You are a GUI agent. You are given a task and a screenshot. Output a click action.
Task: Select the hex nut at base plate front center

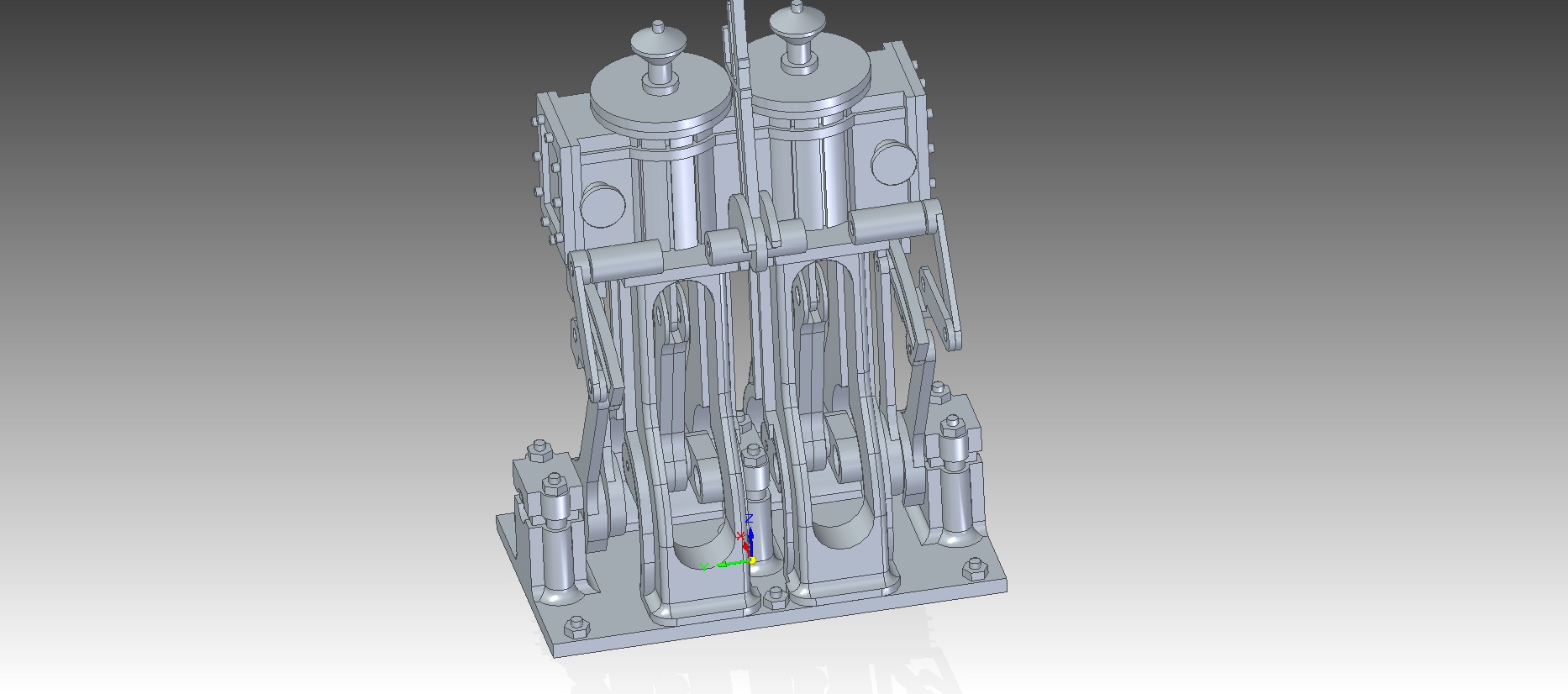[775, 599]
